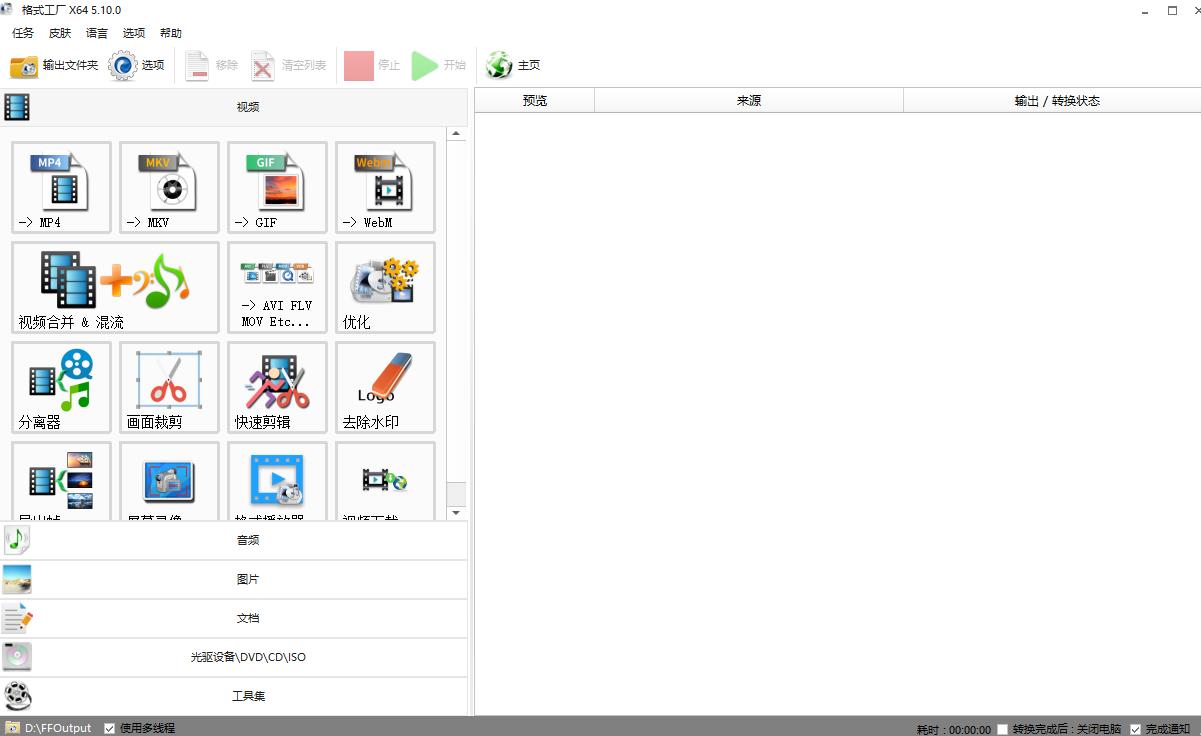
Task: Open the 任务 menu
Action: (23, 33)
